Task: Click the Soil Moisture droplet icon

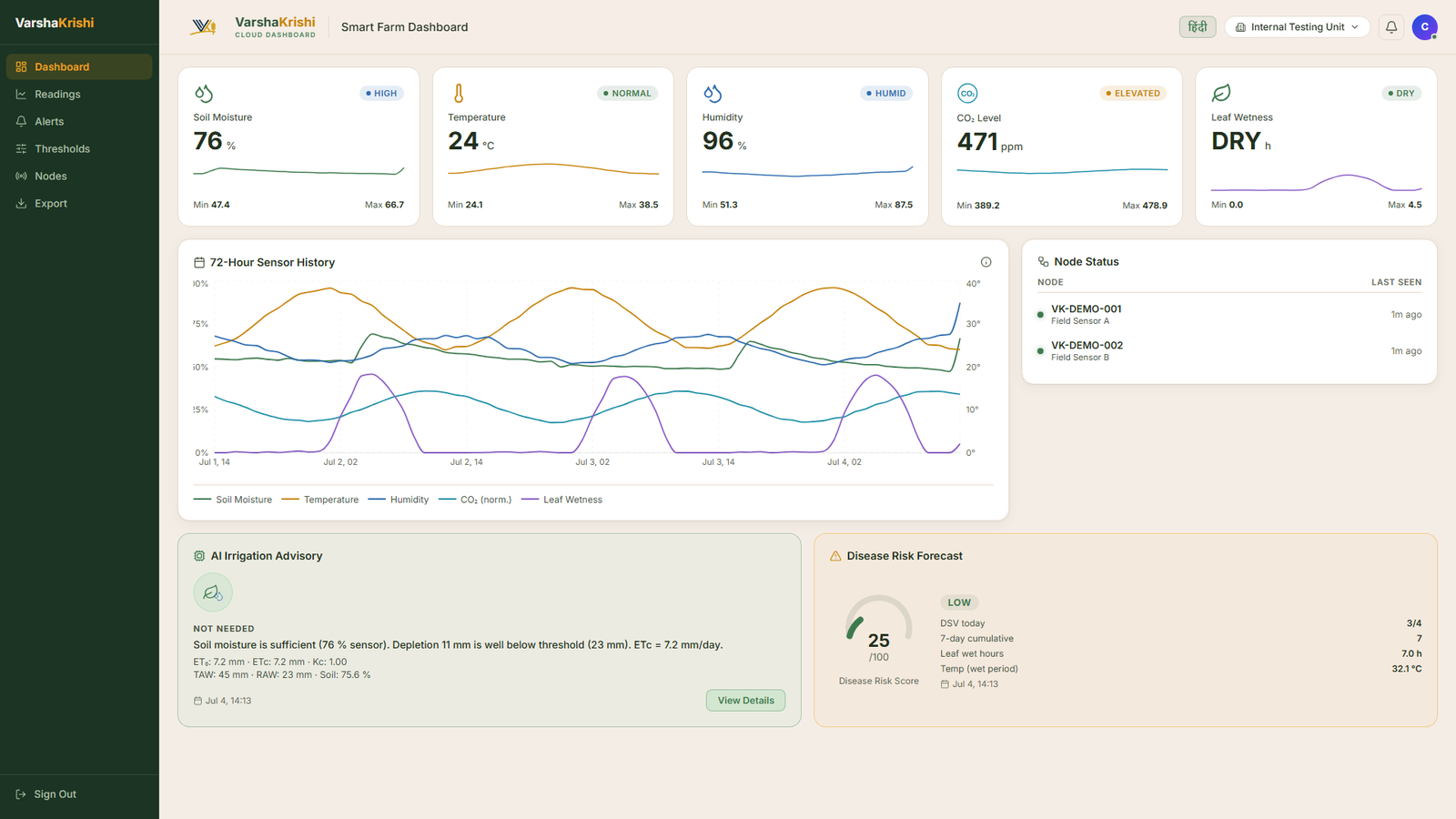Action: 203,93
